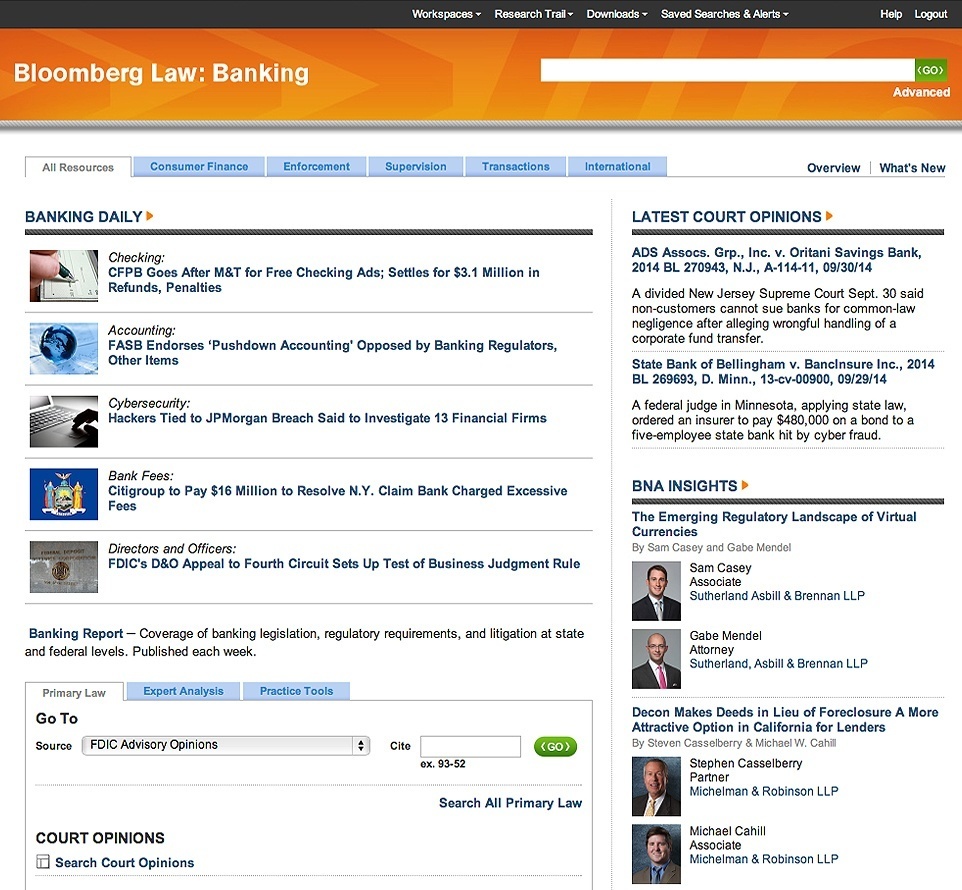This screenshot has width=962, height=890.
Task: Click the orange arrow beside BNA Insights
Action: pyautogui.click(x=745, y=485)
